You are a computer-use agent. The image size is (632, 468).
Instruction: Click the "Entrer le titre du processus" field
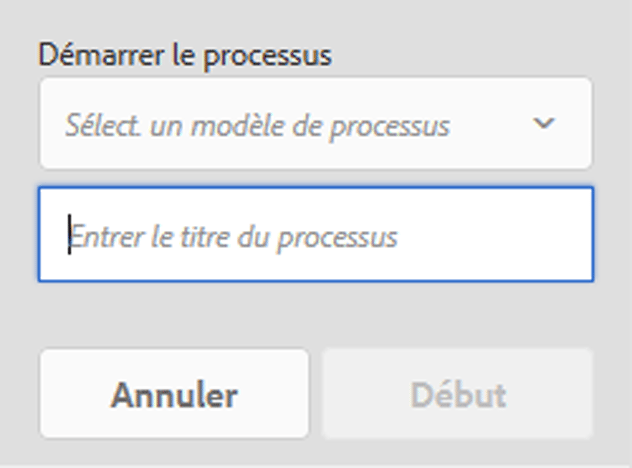tap(315, 235)
